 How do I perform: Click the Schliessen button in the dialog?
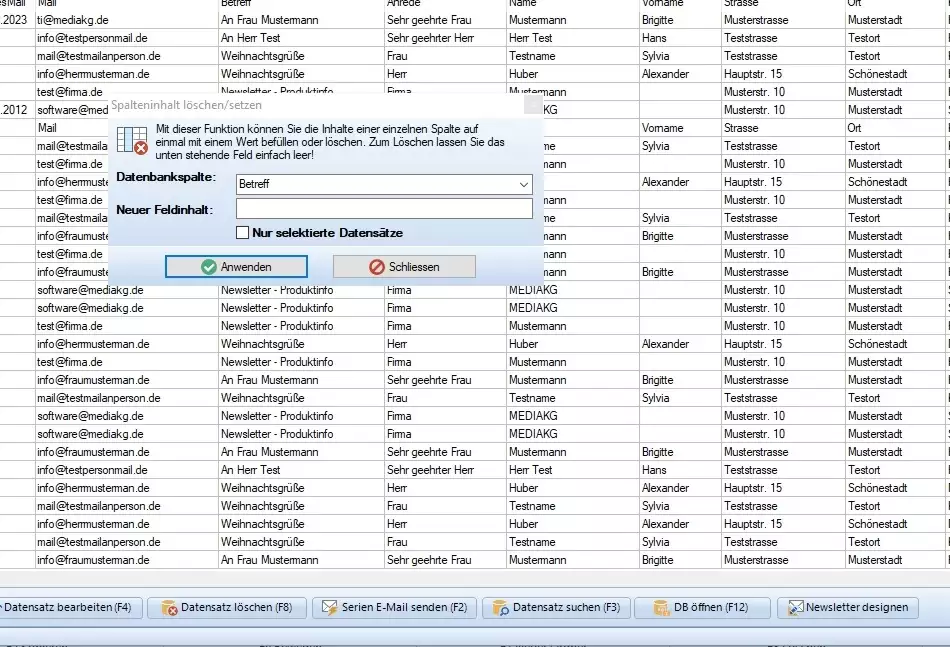click(404, 267)
